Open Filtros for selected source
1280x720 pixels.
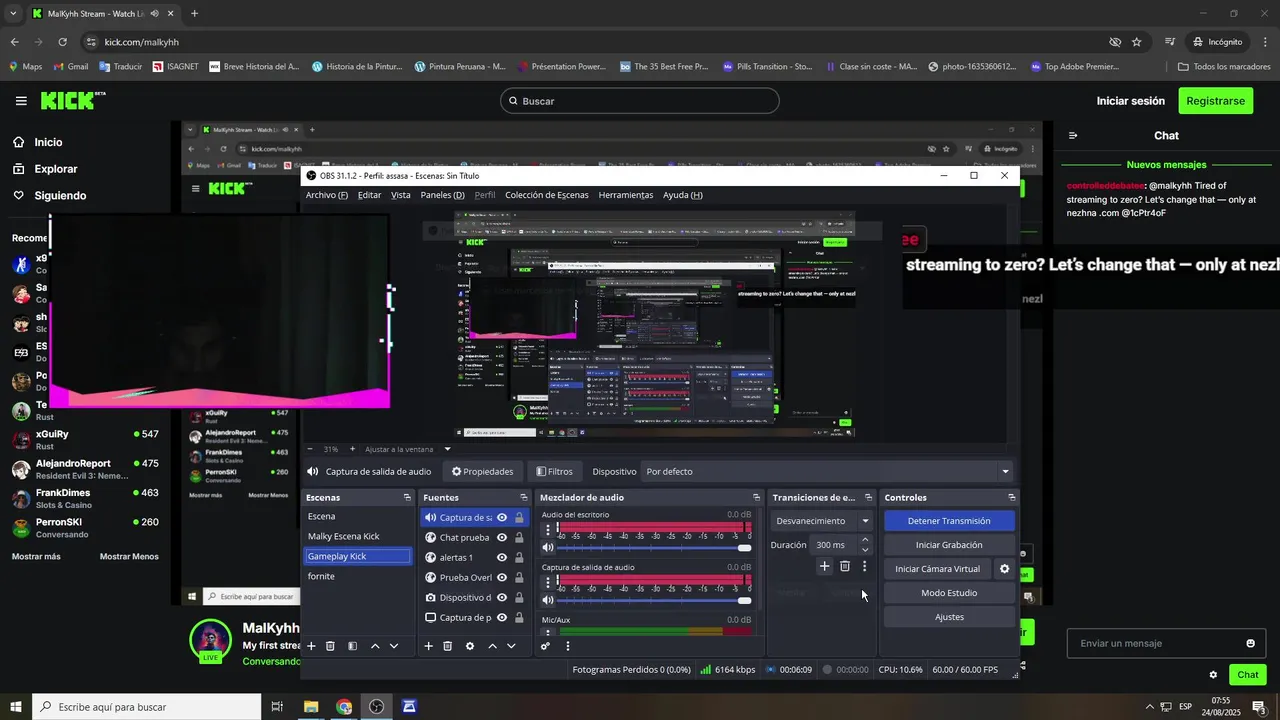554,471
